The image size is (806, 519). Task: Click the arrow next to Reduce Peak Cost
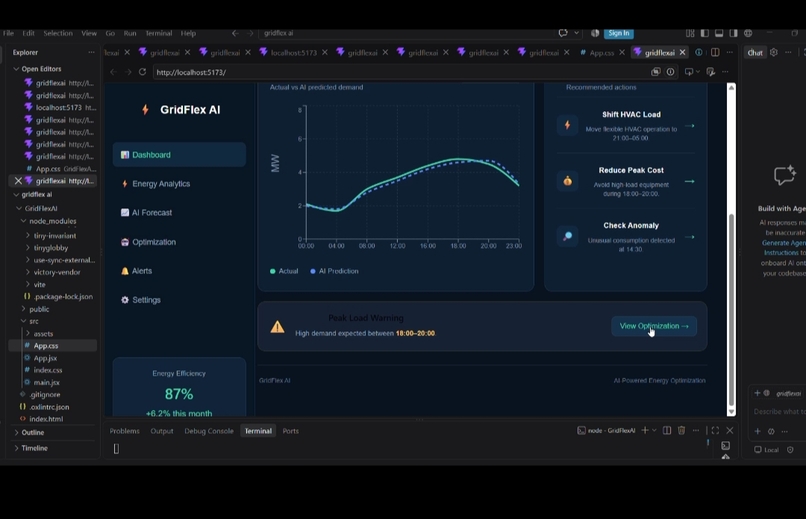690,181
